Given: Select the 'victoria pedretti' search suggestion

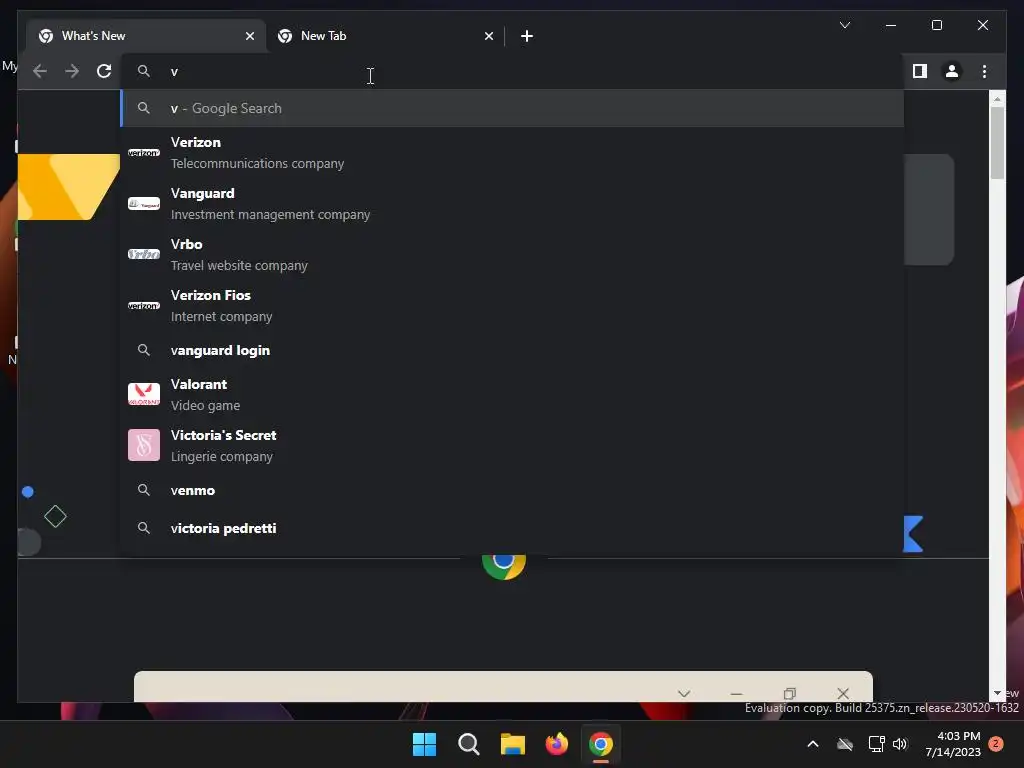Looking at the screenshot, I should [x=513, y=528].
